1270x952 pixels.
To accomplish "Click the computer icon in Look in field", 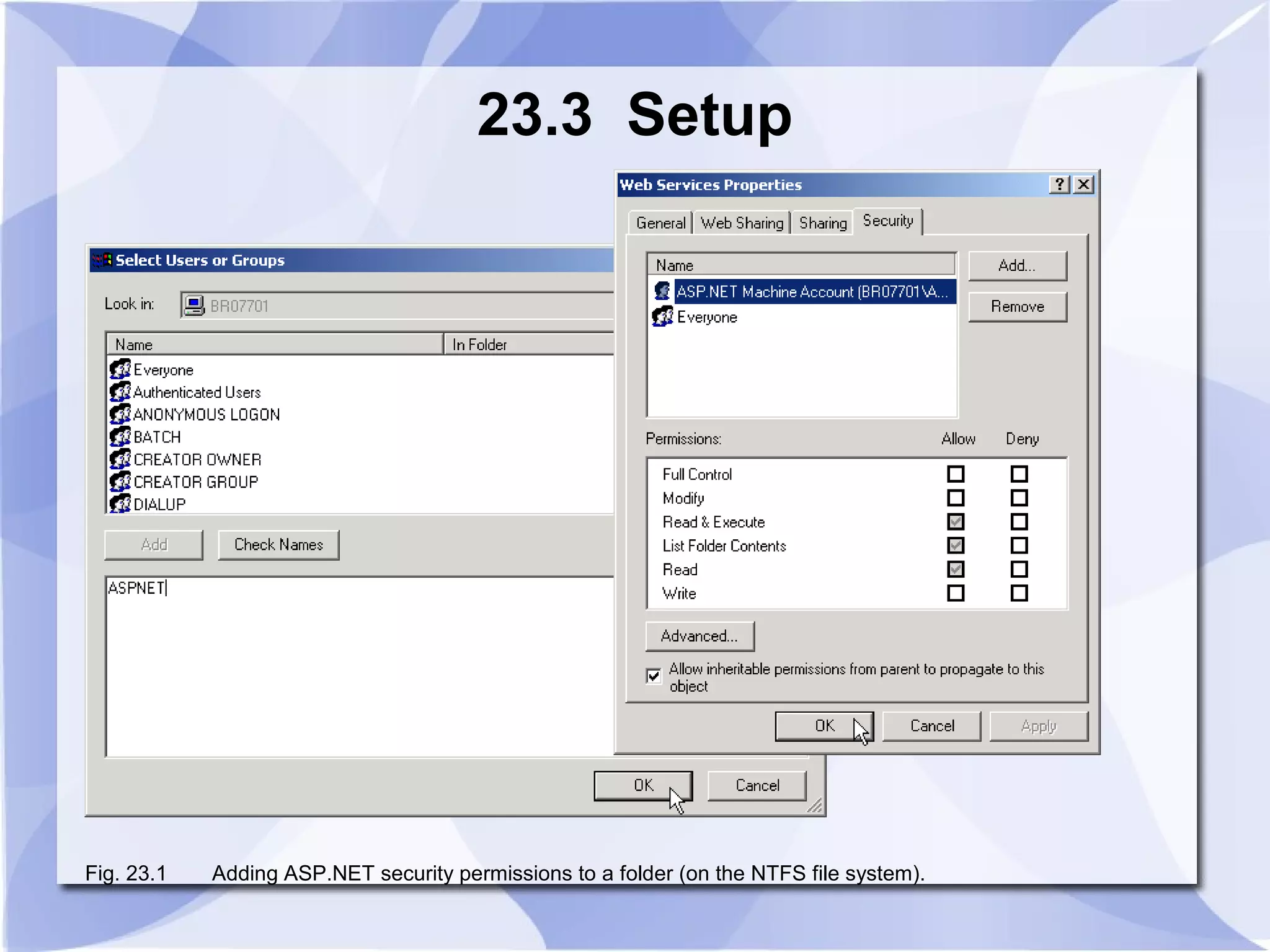I will point(194,305).
